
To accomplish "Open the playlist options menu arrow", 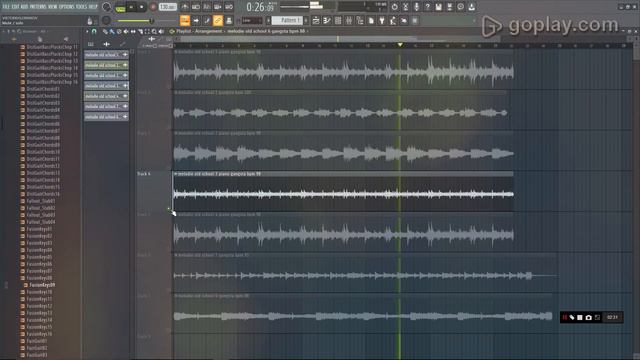I will coord(87,31).
